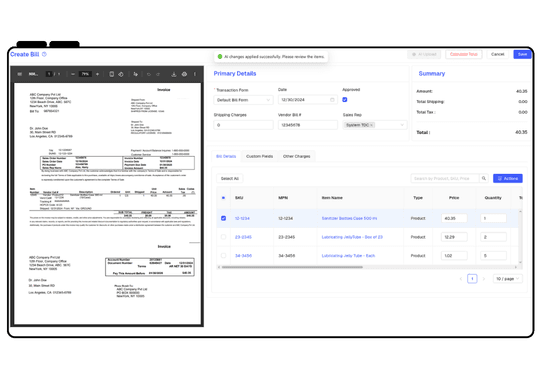Open Sanitizer Bottles Case item link
Viewport: 540px width, 384px height.
349,218
